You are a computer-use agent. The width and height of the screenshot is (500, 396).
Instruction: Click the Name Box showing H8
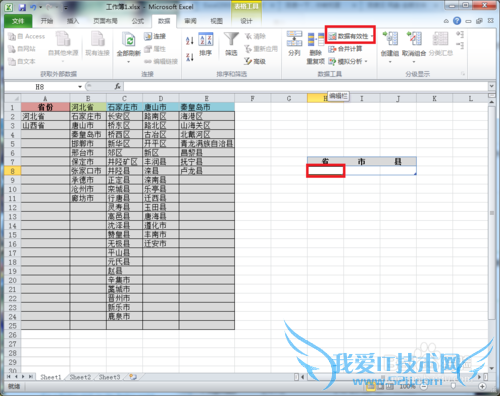[x=40, y=87]
